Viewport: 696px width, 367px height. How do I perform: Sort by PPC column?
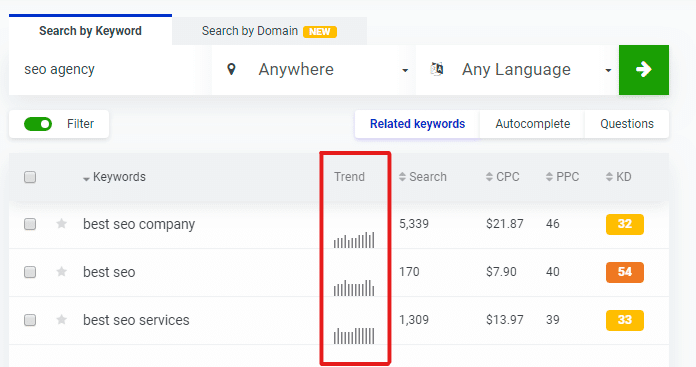pos(562,177)
